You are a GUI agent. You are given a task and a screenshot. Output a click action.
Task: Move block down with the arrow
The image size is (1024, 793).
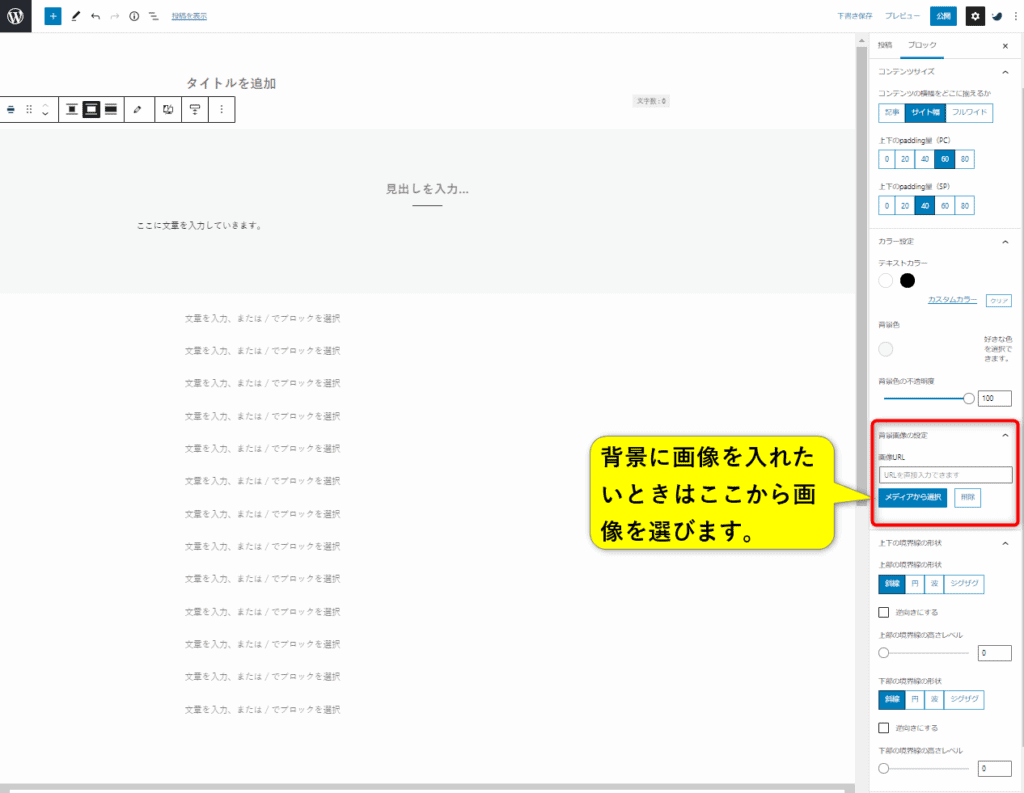pyautogui.click(x=45, y=114)
